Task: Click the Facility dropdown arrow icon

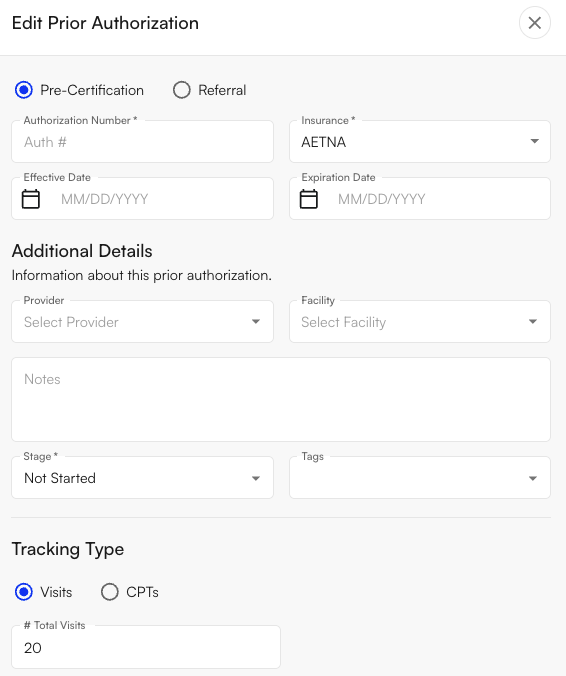Action: tap(533, 322)
